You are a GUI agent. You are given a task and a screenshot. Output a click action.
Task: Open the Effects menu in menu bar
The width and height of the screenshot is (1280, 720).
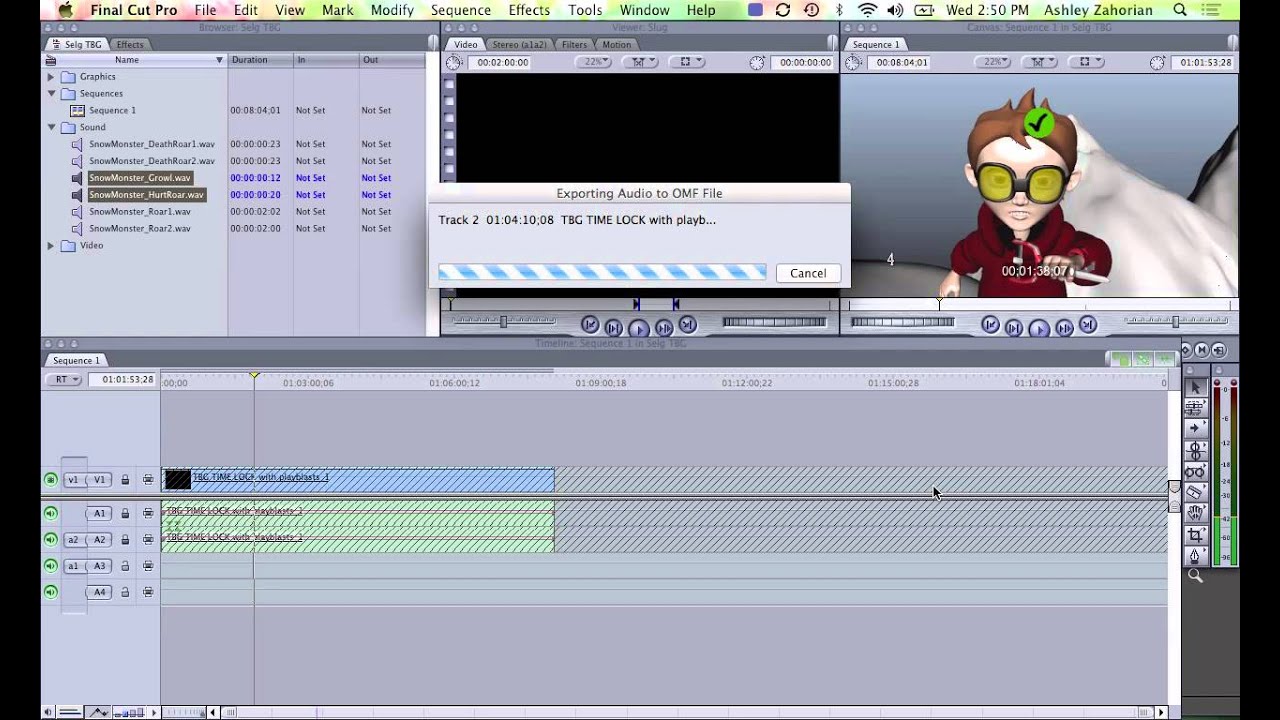coord(529,10)
